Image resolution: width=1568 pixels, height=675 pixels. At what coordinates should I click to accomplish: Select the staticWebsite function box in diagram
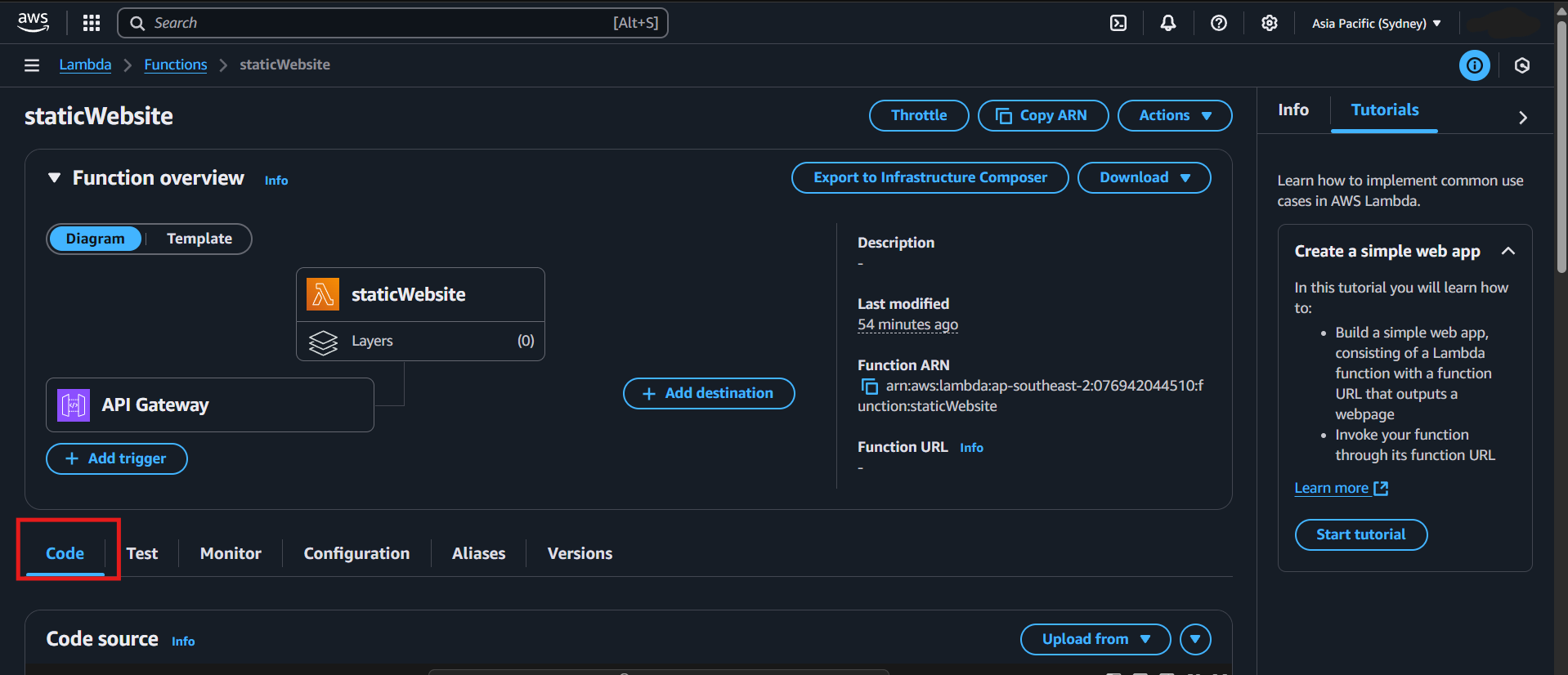[x=420, y=294]
